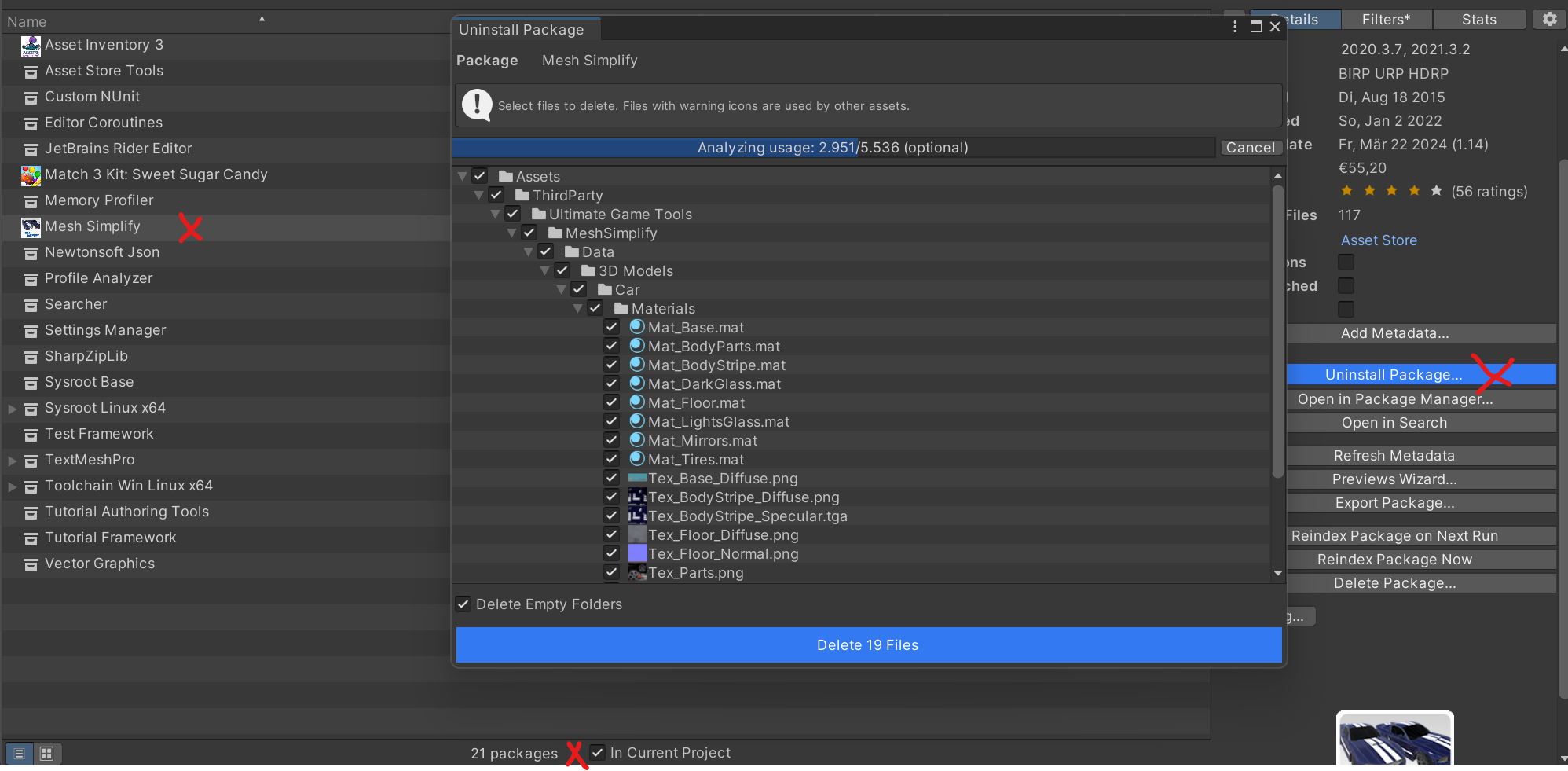Click the Vector Graphics archive icon
Viewport: 1568px width, 771px height.
click(31, 565)
